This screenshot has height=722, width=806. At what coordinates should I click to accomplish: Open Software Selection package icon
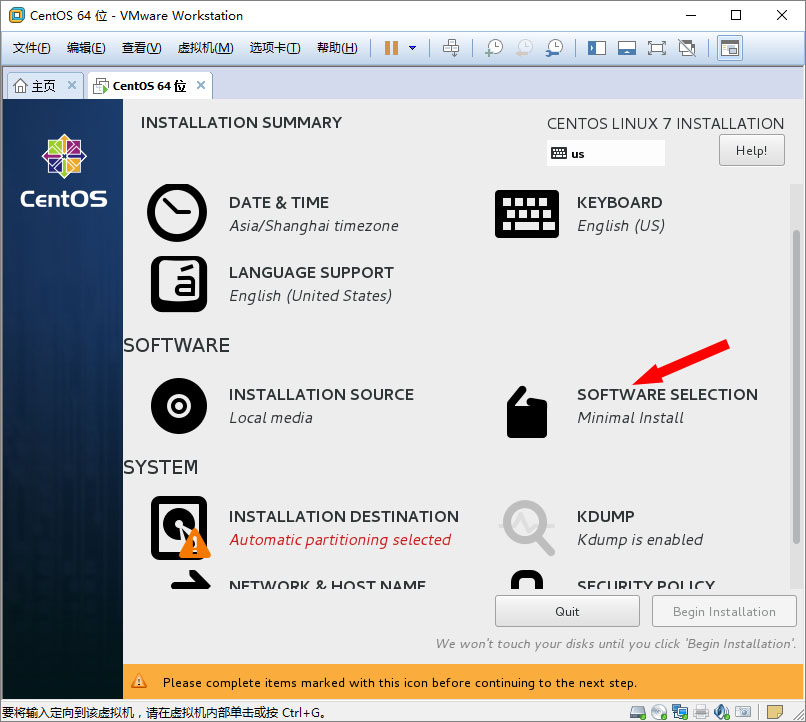pyautogui.click(x=526, y=411)
